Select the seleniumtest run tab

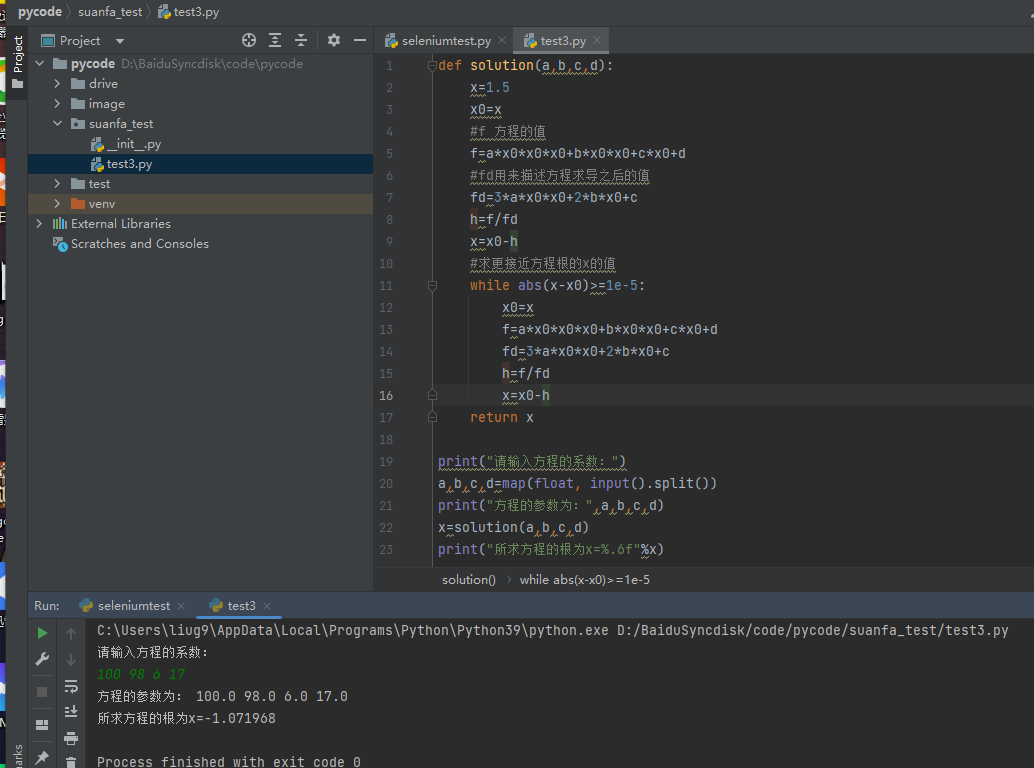tap(133, 606)
